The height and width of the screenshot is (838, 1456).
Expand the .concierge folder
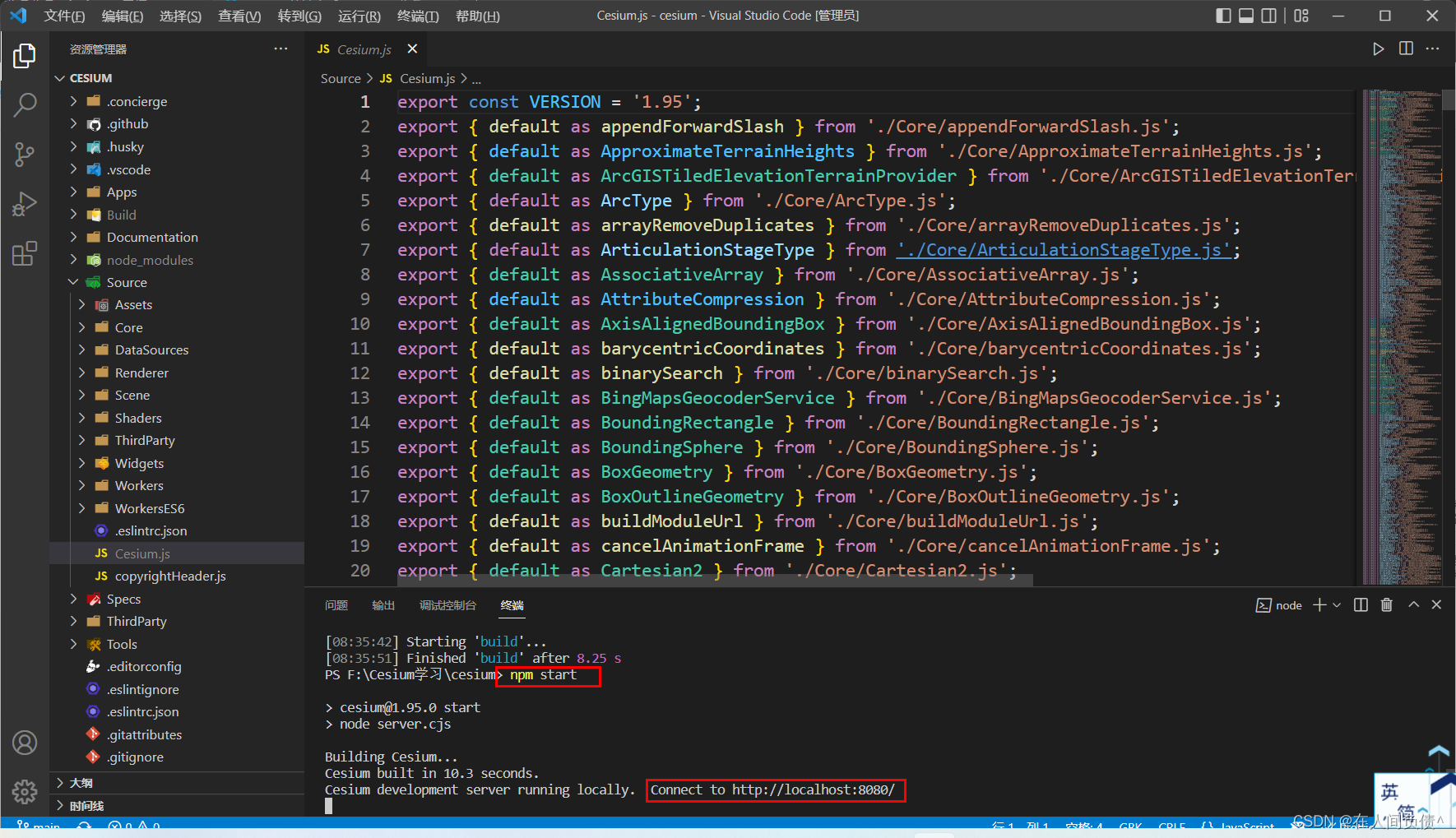tap(178, 101)
